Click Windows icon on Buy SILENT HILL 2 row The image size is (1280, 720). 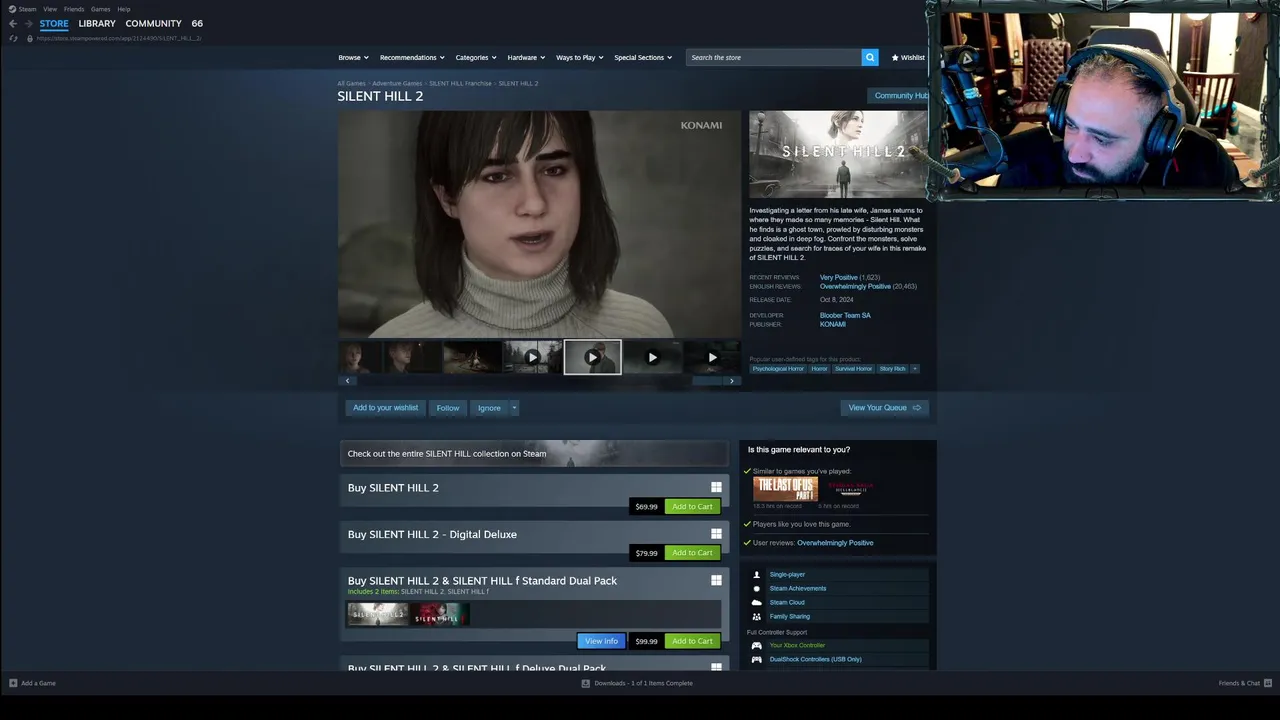tap(716, 487)
